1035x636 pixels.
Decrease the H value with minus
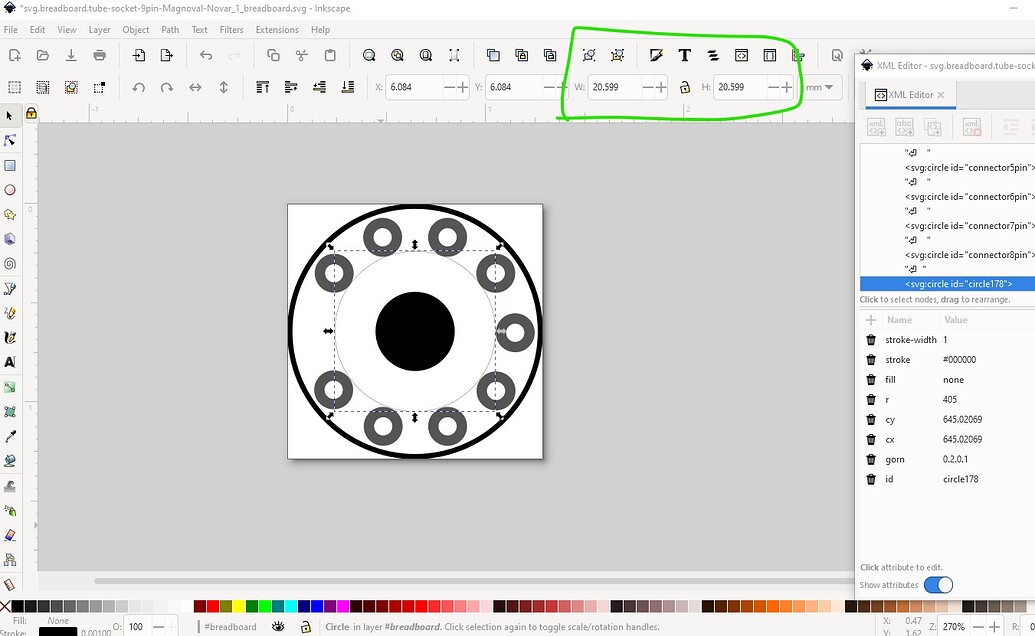pos(773,87)
